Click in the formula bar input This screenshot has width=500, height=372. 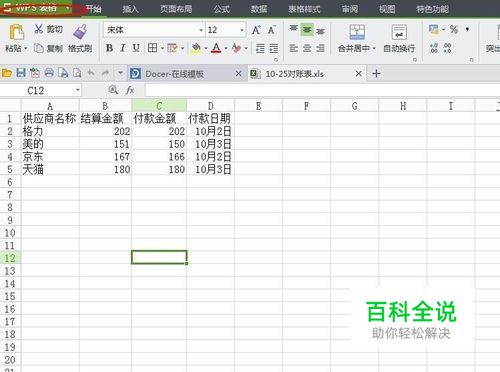322,90
